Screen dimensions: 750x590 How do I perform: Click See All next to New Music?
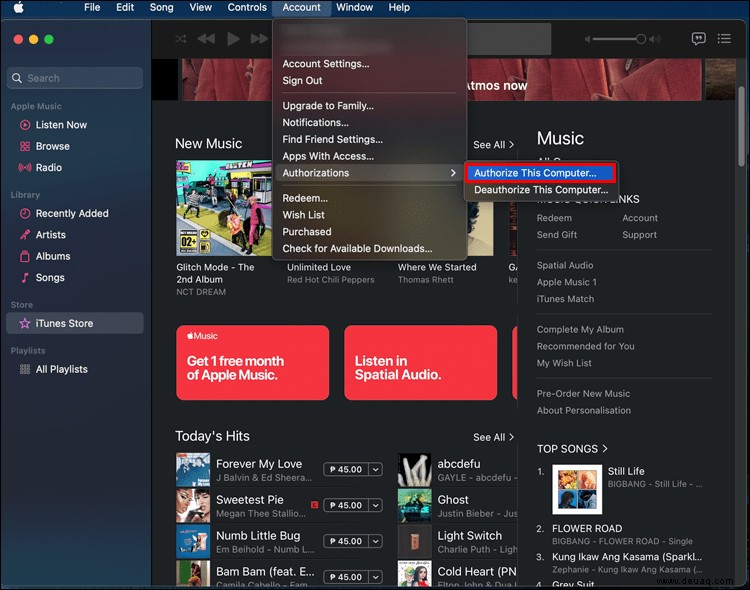point(493,145)
